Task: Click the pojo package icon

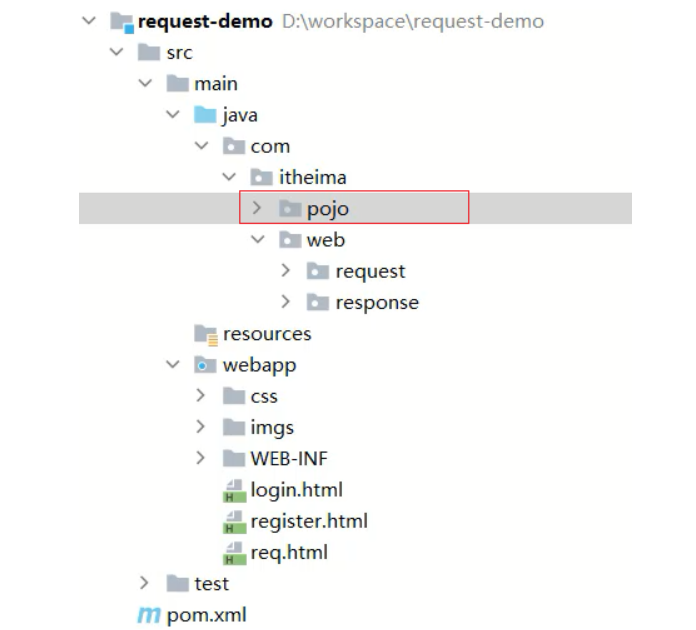Action: 290,209
